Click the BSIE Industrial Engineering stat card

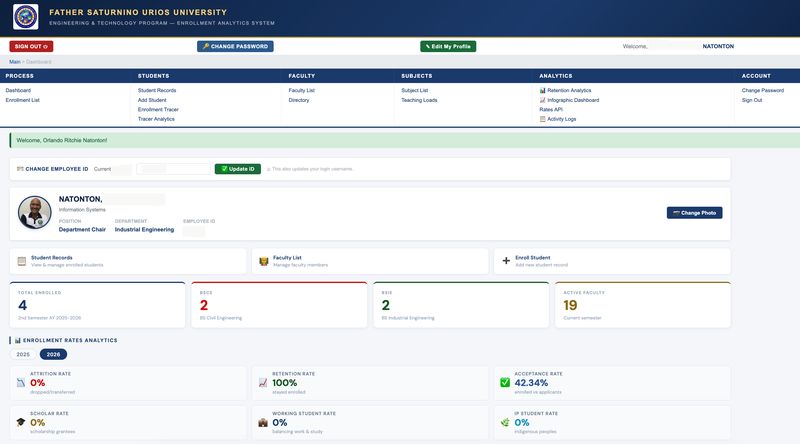tap(461, 305)
